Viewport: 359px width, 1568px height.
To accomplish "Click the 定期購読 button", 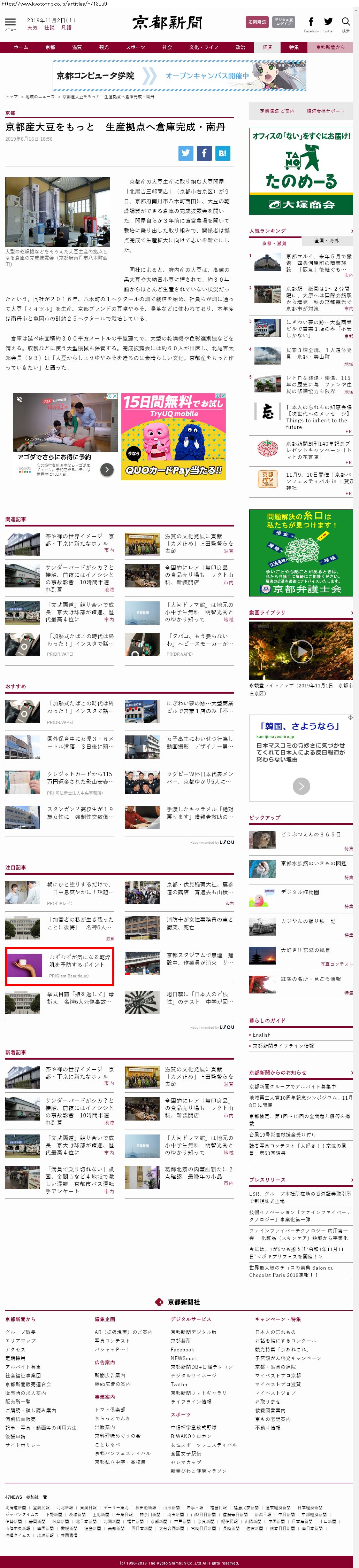I will [x=257, y=22].
